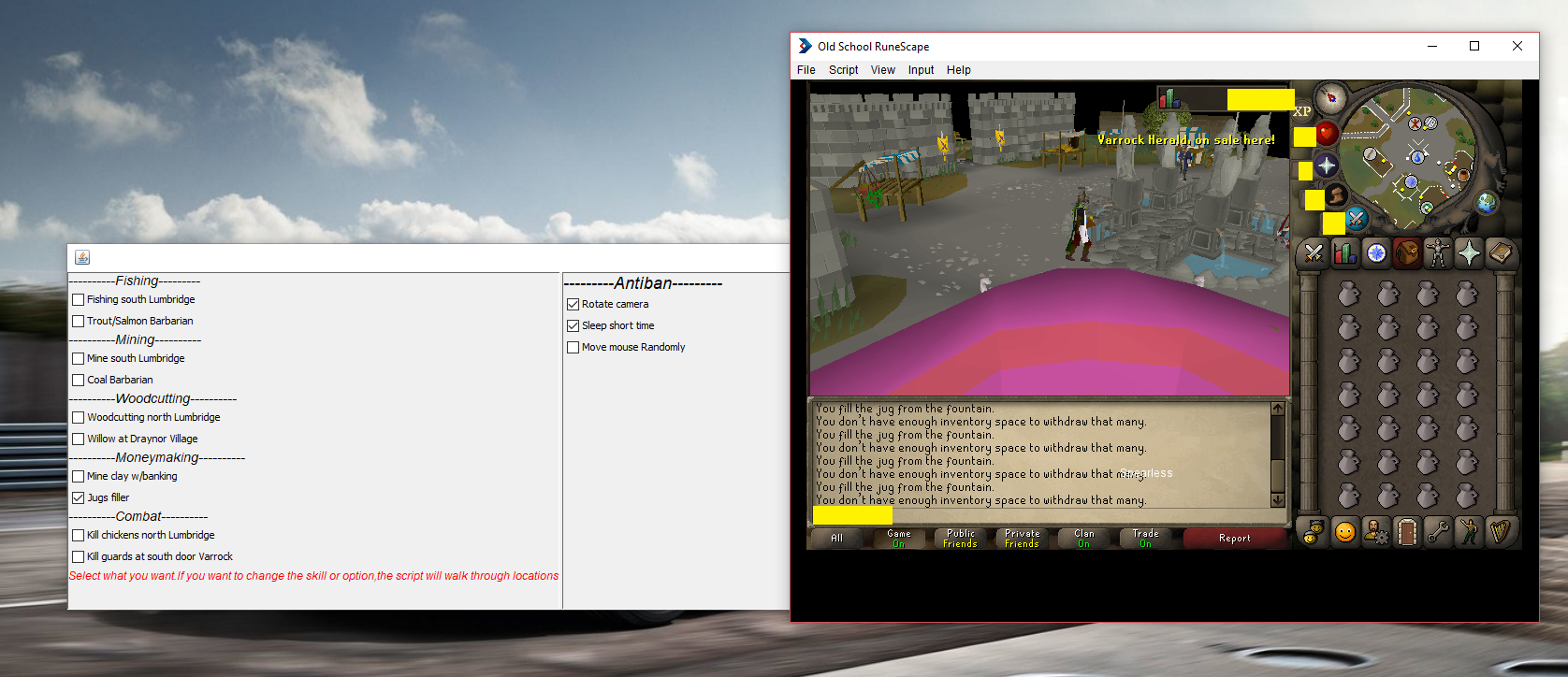Viewport: 1568px width, 677px height.
Task: Click the Hitpoints heart orb
Action: 1327,134
